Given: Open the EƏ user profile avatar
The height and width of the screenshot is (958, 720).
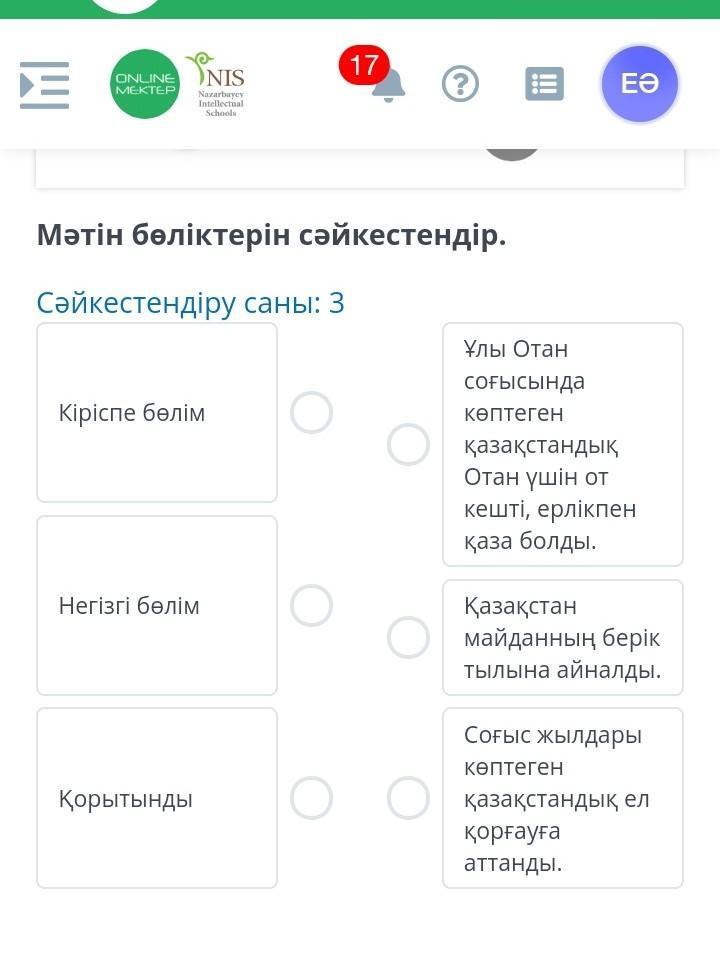Looking at the screenshot, I should tap(639, 84).
